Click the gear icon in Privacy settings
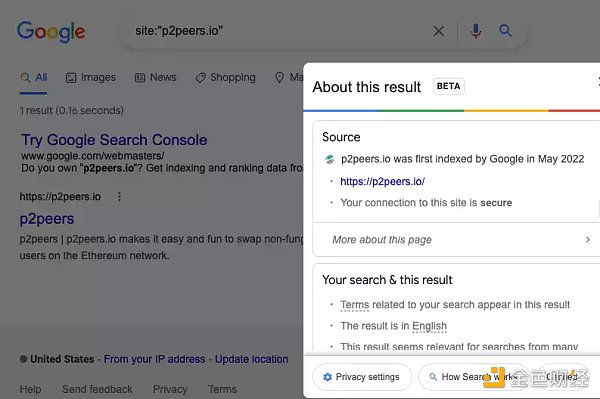Image resolution: width=600 pixels, height=399 pixels. (328, 377)
